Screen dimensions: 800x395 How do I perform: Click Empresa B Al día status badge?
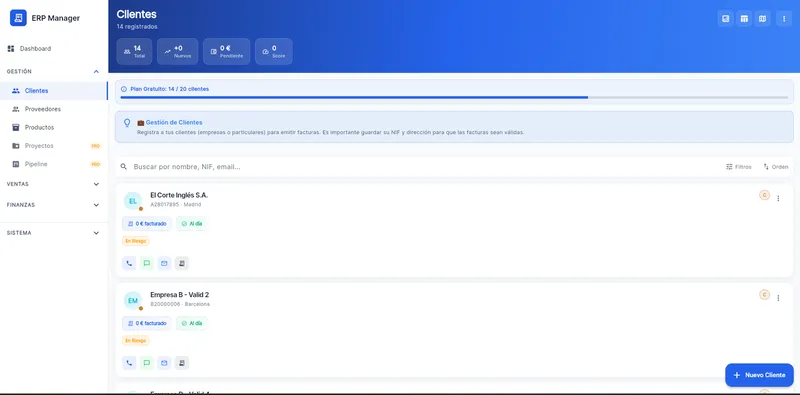click(192, 323)
